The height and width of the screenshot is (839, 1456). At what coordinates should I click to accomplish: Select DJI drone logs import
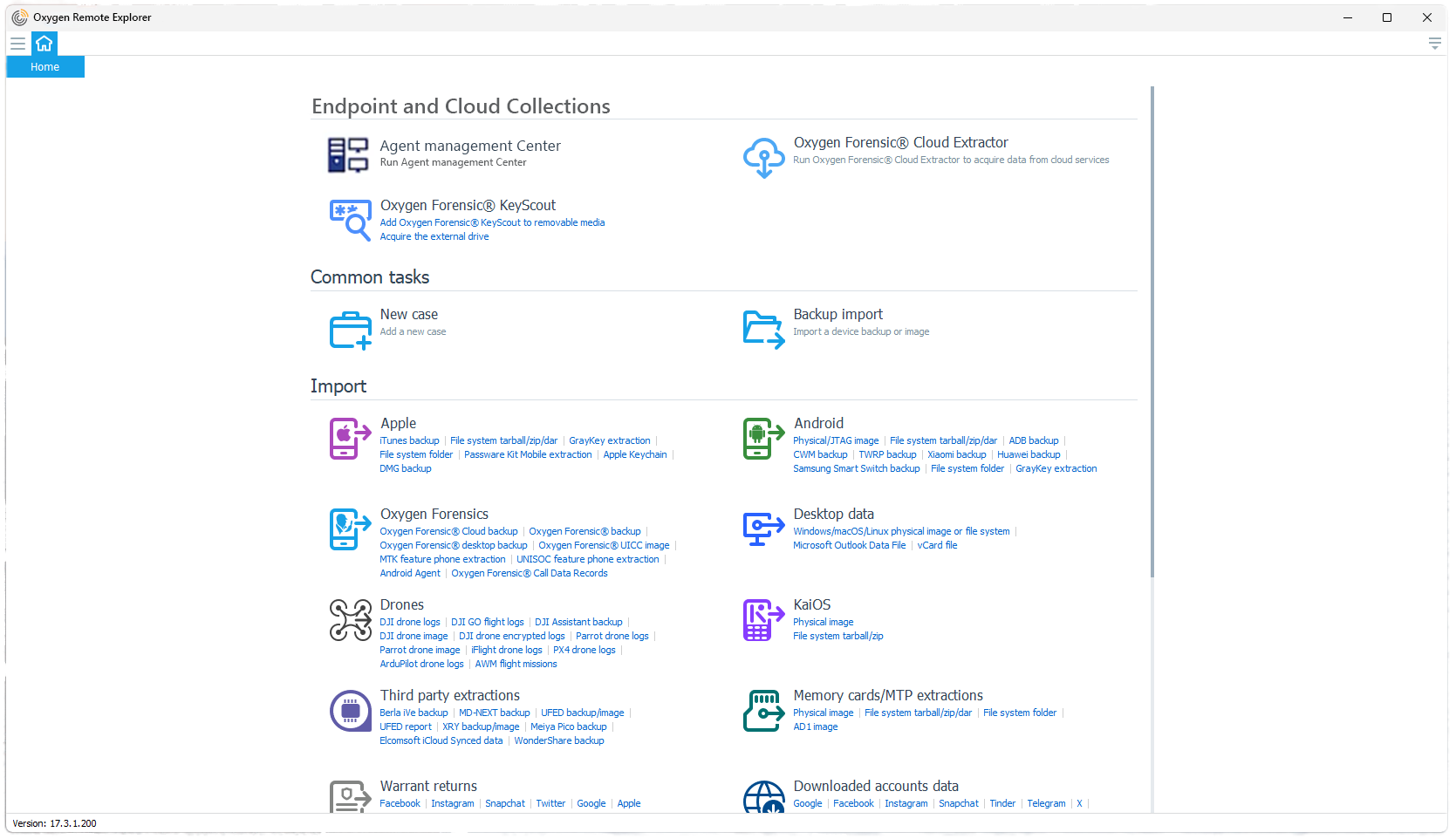click(x=409, y=623)
